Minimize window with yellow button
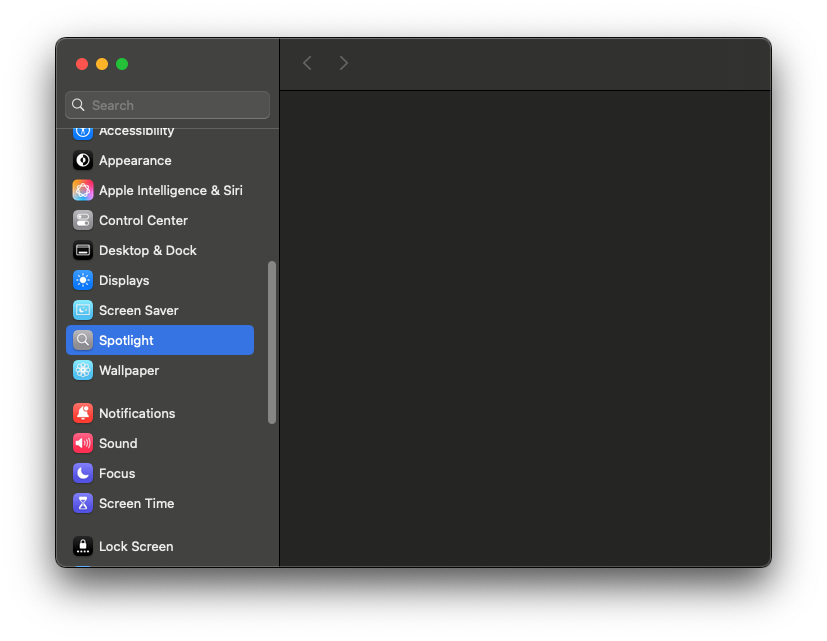 [102, 64]
